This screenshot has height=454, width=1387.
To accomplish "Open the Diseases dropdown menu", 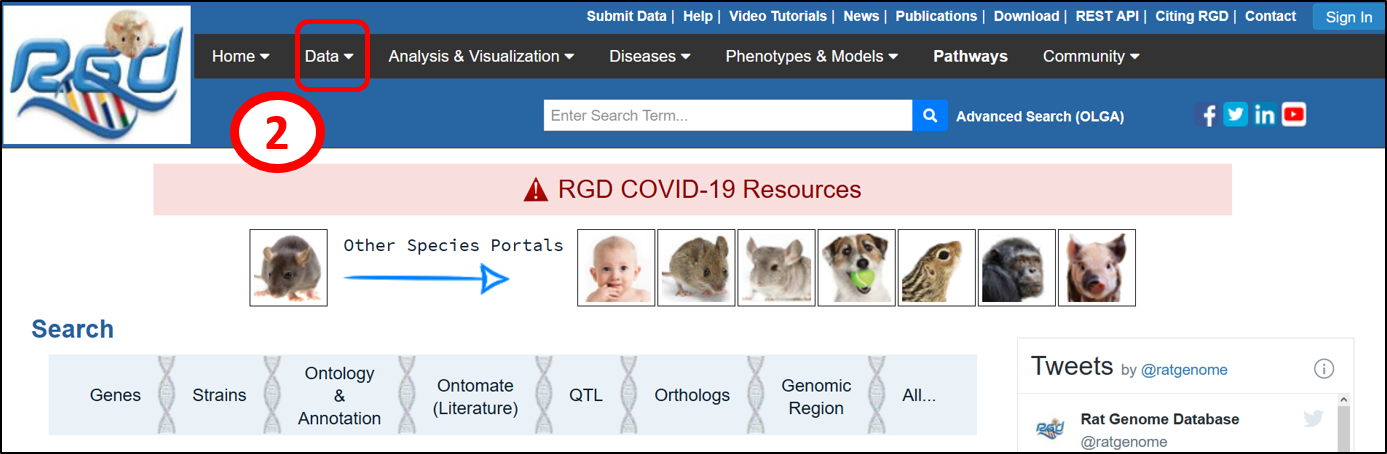I will click(x=649, y=57).
